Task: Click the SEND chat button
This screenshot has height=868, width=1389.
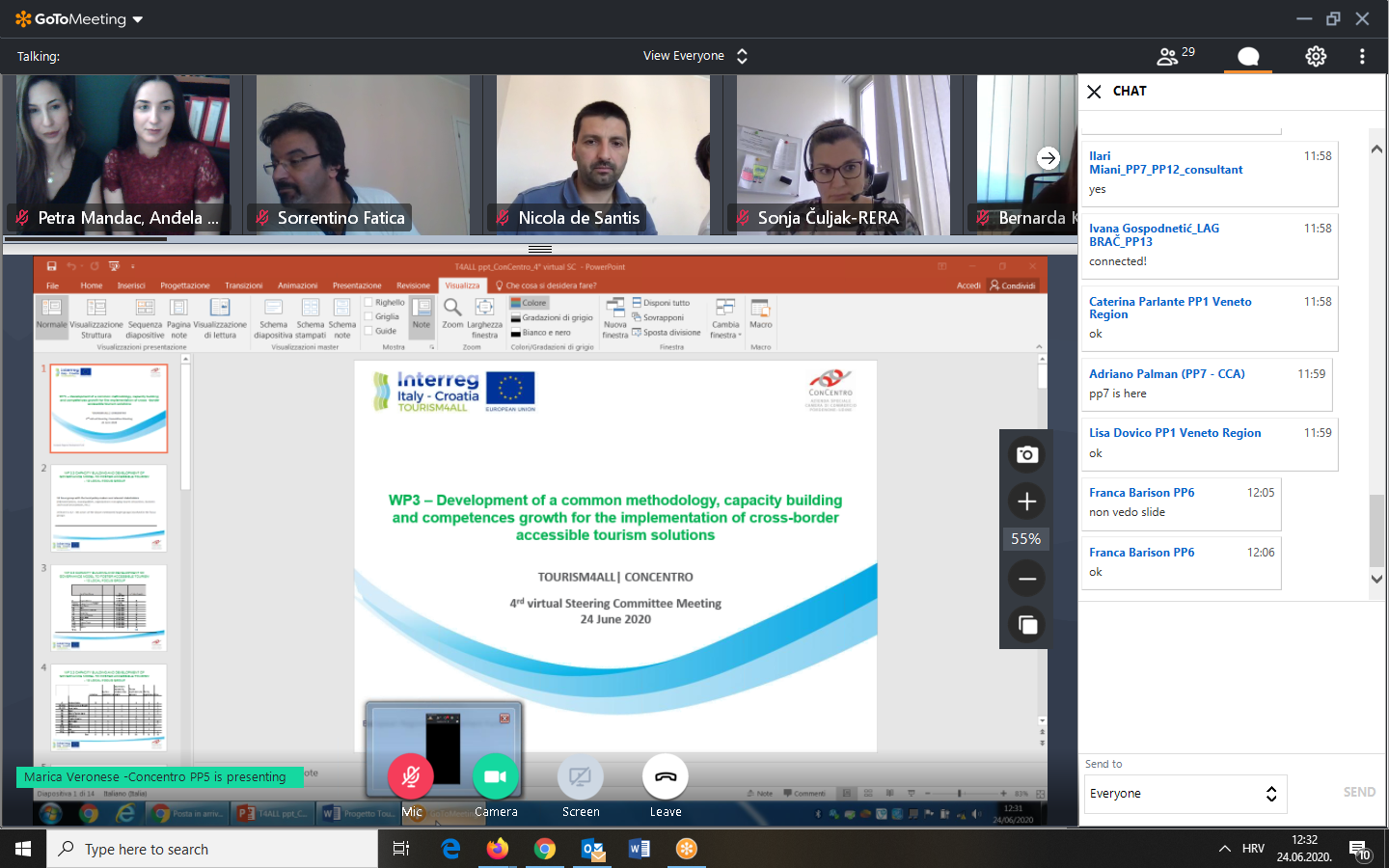Action: [x=1359, y=792]
